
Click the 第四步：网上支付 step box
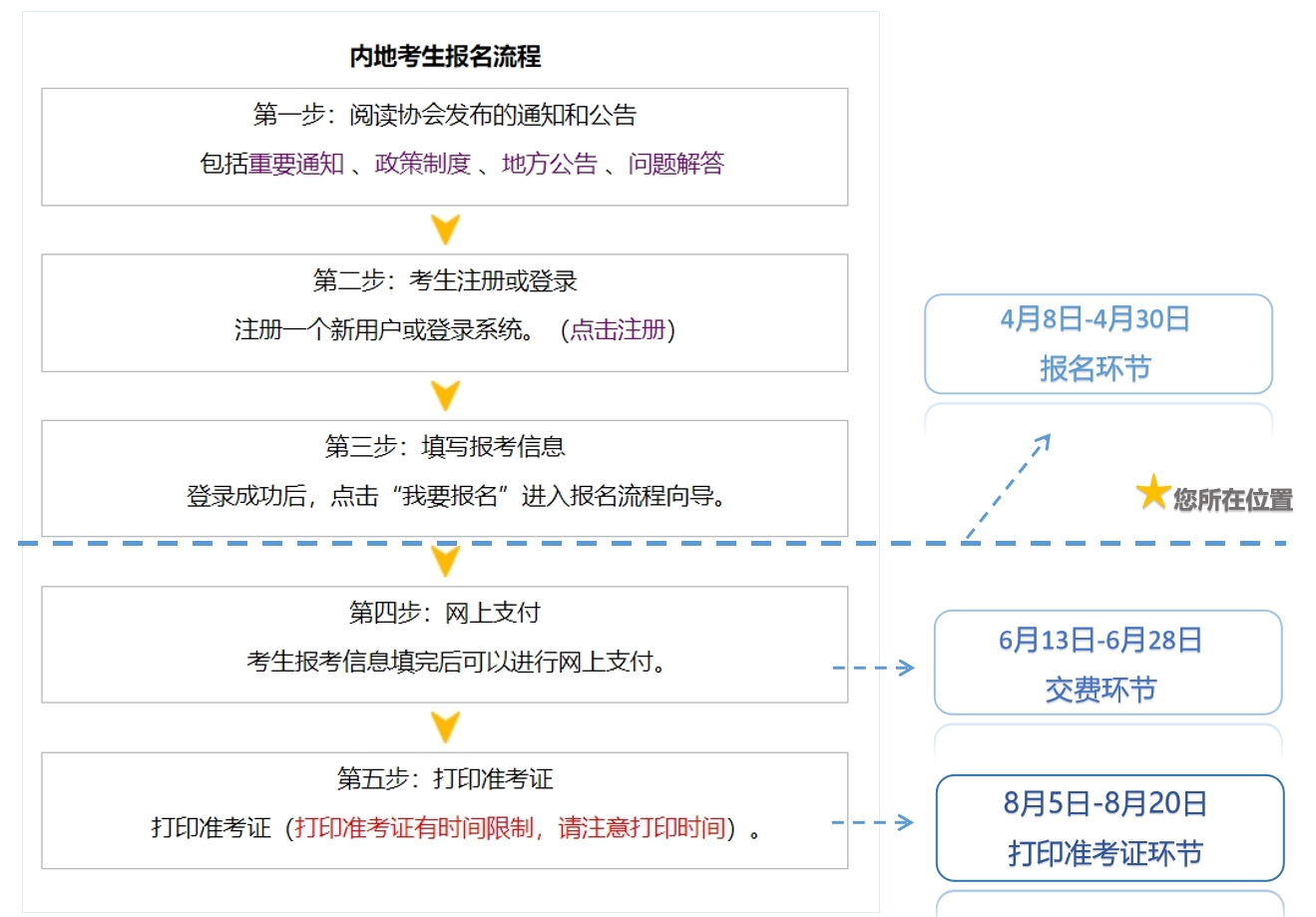click(x=444, y=644)
